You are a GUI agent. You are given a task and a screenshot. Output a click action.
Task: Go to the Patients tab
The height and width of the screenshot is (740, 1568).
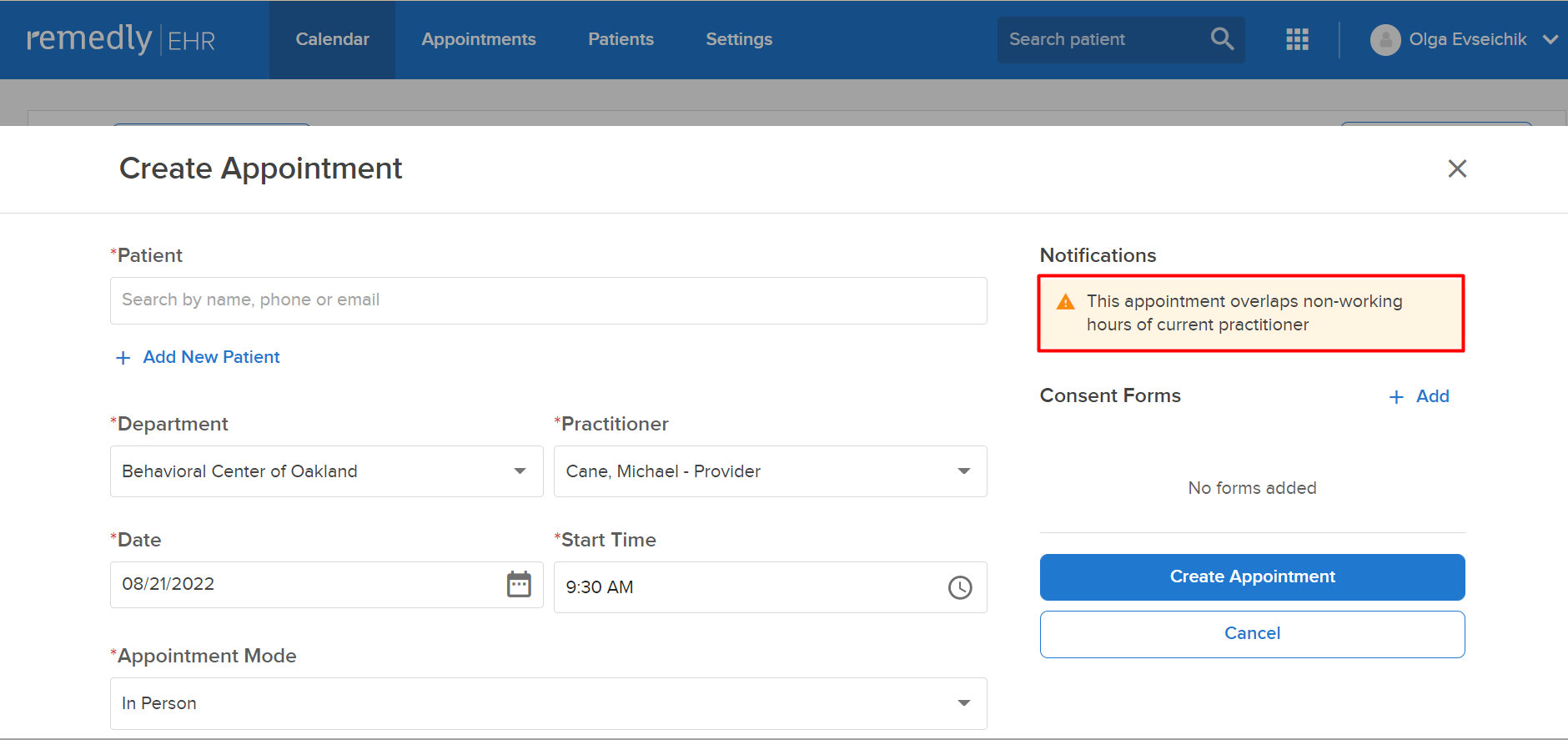[x=621, y=39]
